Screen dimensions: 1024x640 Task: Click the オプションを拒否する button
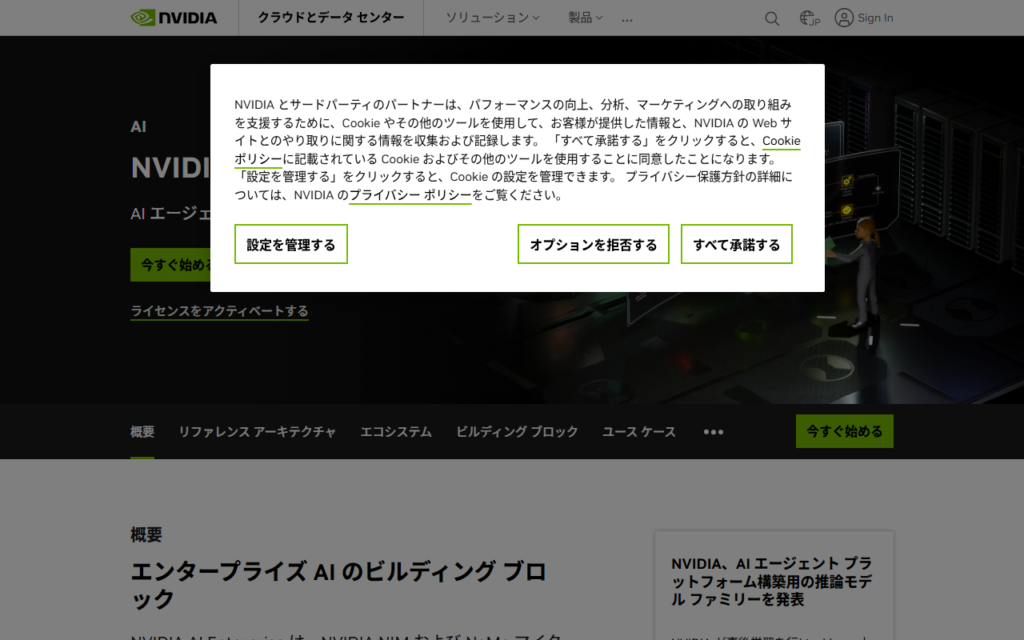(593, 244)
